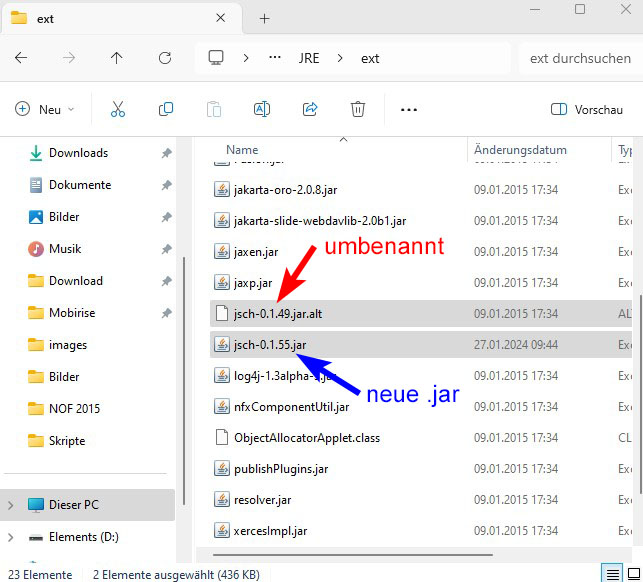Click the Delete trash icon
The image size is (643, 582).
coord(358,110)
